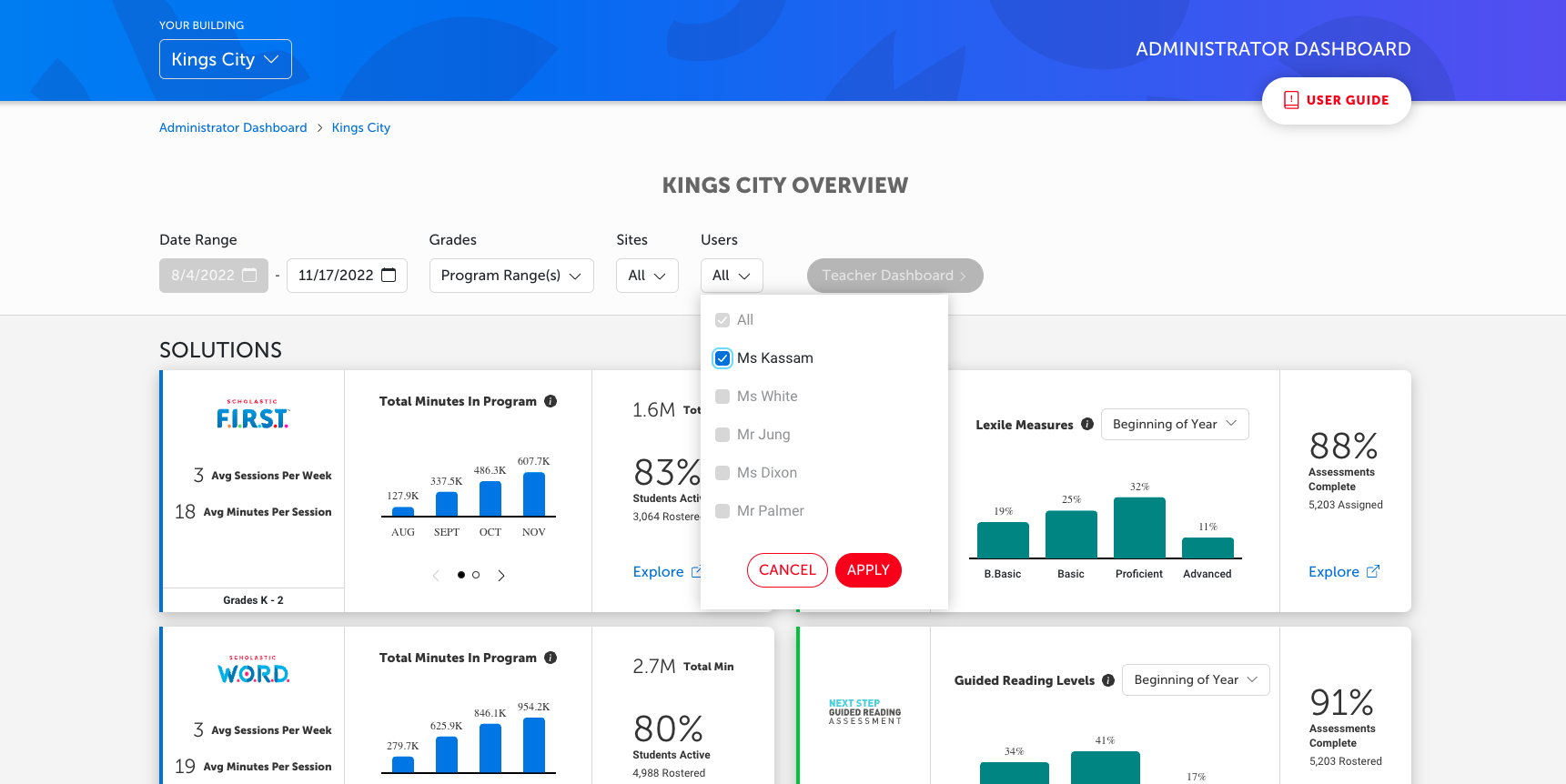Check the Mr Jung checkbox
This screenshot has height=784, width=1566.
(722, 435)
